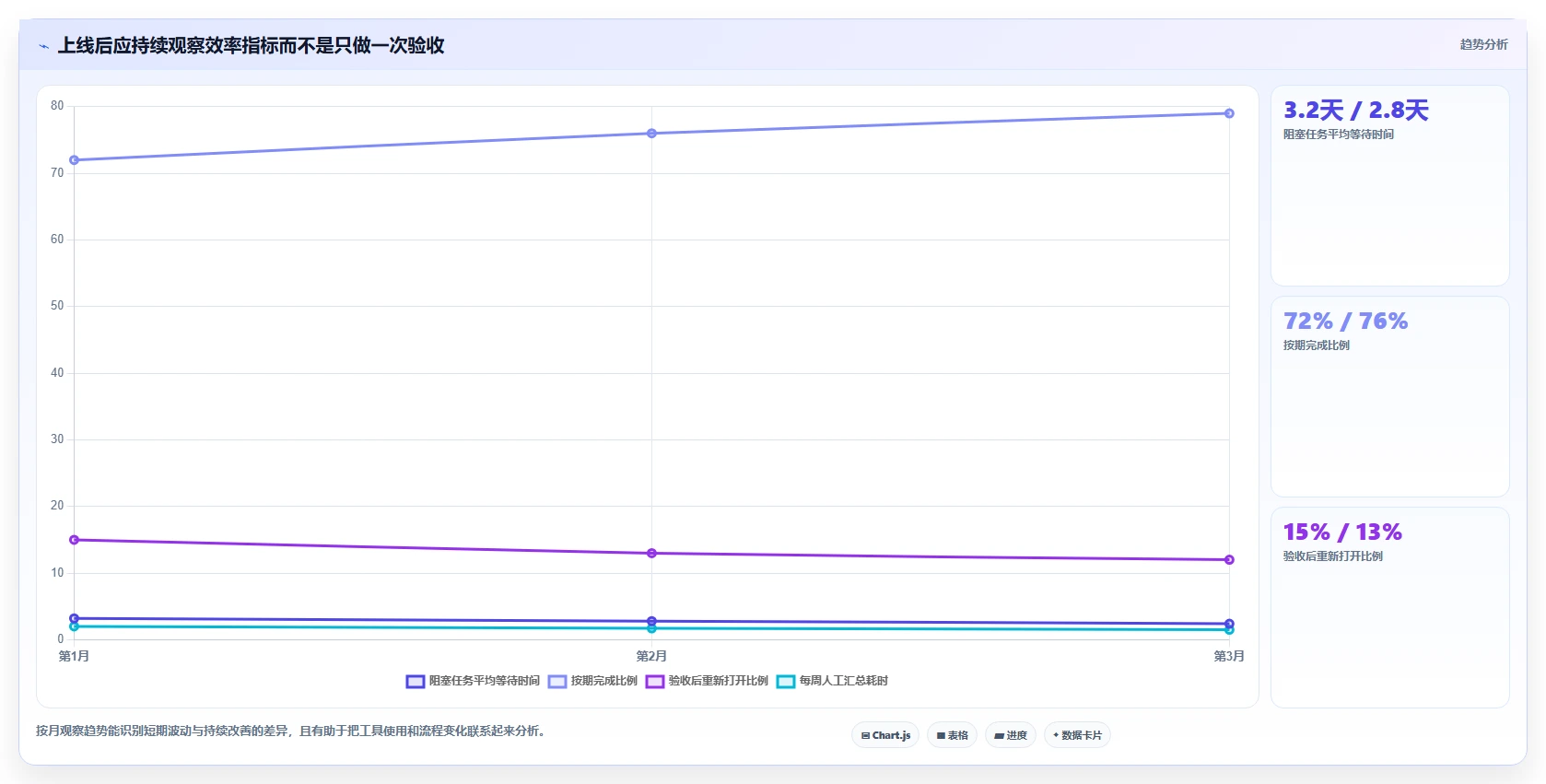Click the 按期完成比例 data point at 第1月
This screenshot has width=1546, height=784.
tap(75, 160)
